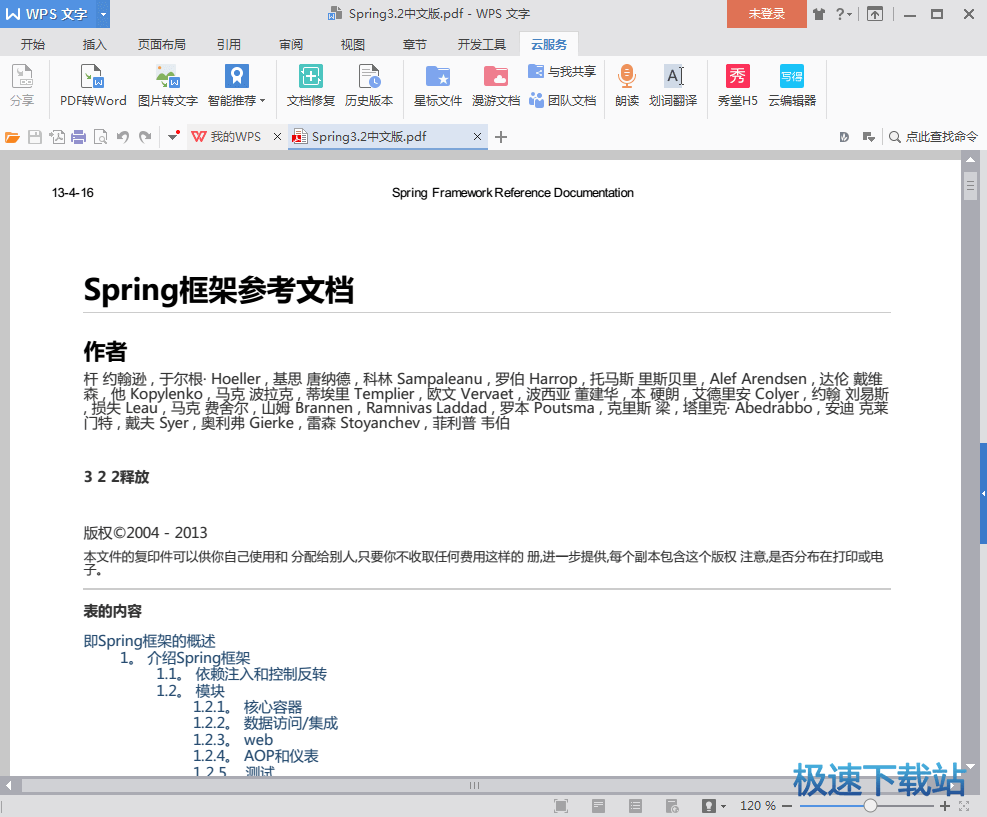
Task: Click the 点此查找命令 search box
Action: [933, 137]
